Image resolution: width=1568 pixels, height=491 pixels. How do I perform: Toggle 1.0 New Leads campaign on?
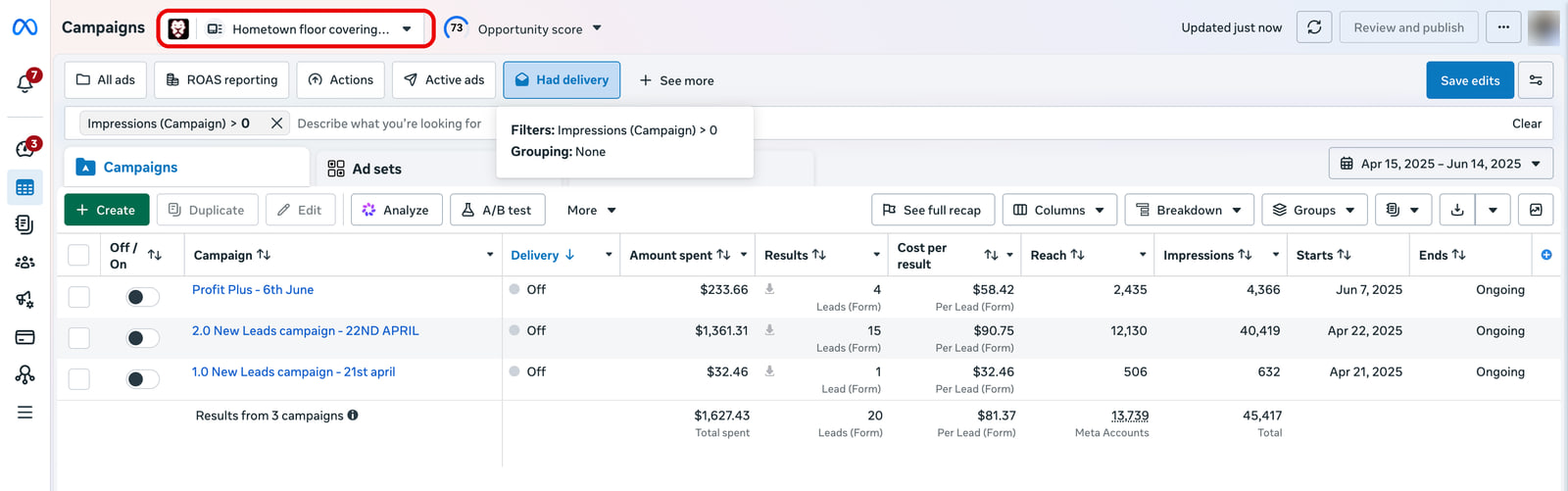click(142, 379)
